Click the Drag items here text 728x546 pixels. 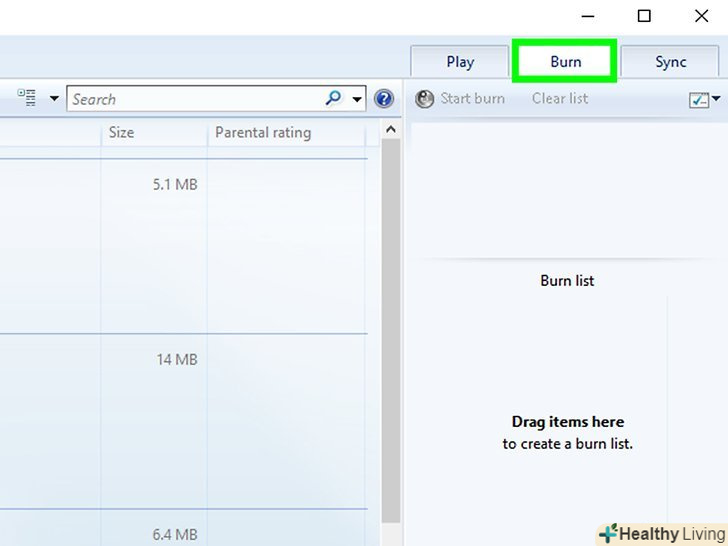(568, 422)
